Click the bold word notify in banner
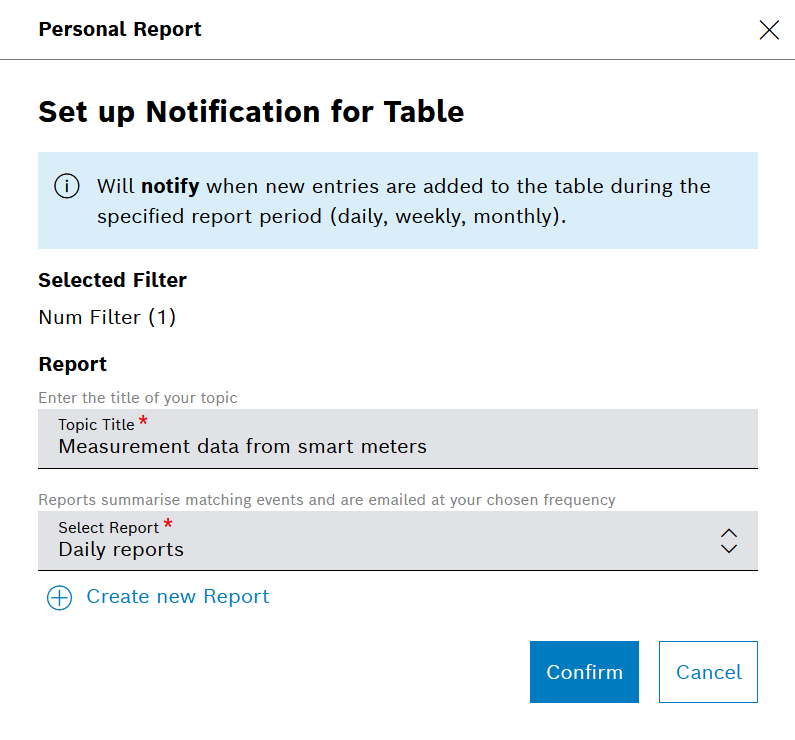Screen dimensions: 795x740 (170, 186)
